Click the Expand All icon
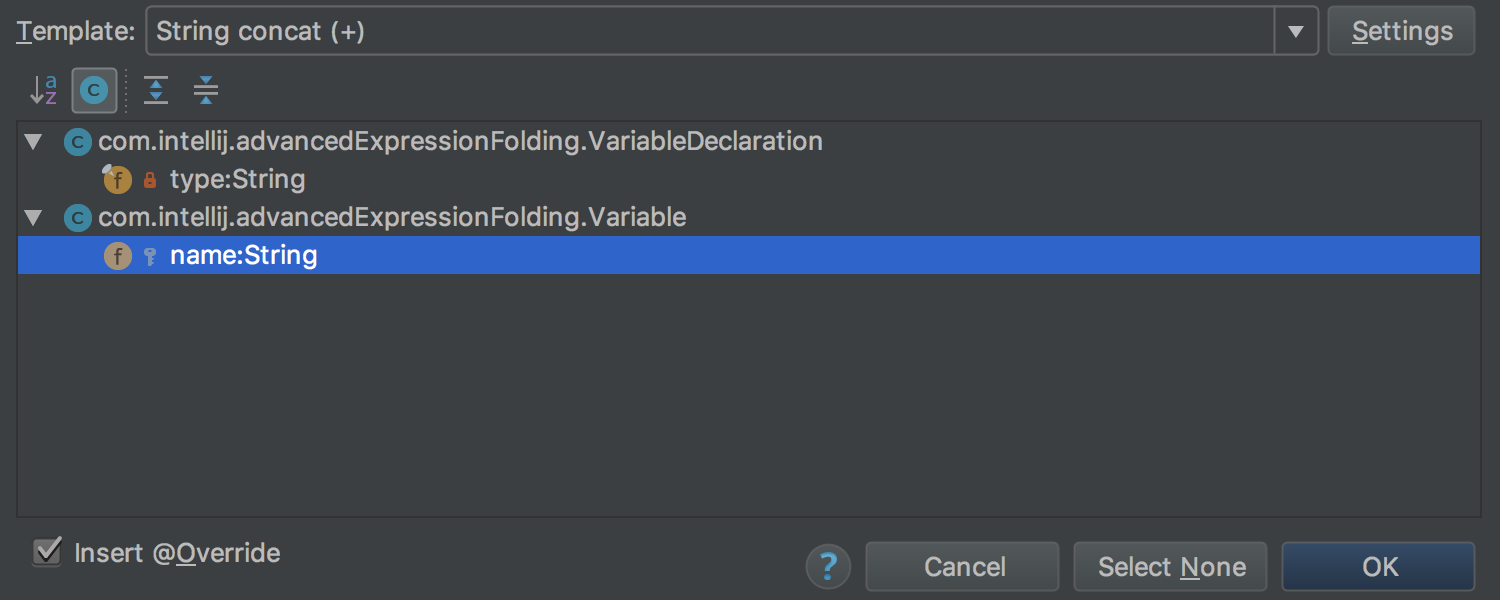1500x600 pixels. click(156, 91)
